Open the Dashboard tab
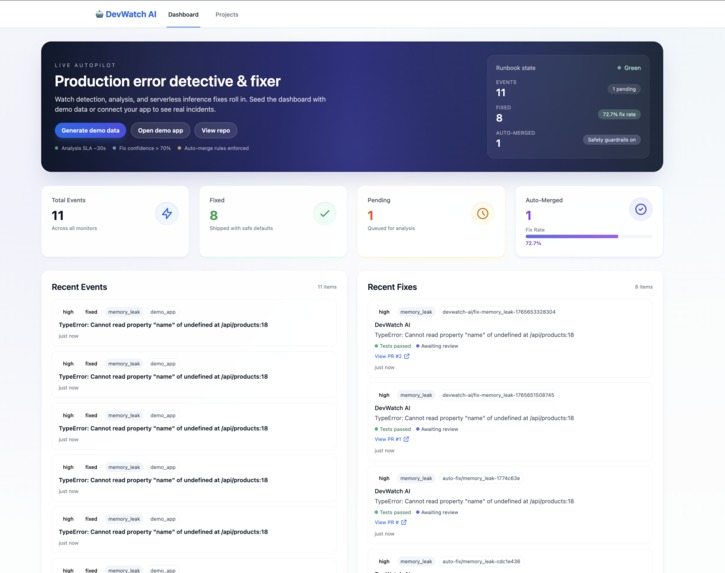This screenshot has width=725, height=573. pyautogui.click(x=183, y=15)
